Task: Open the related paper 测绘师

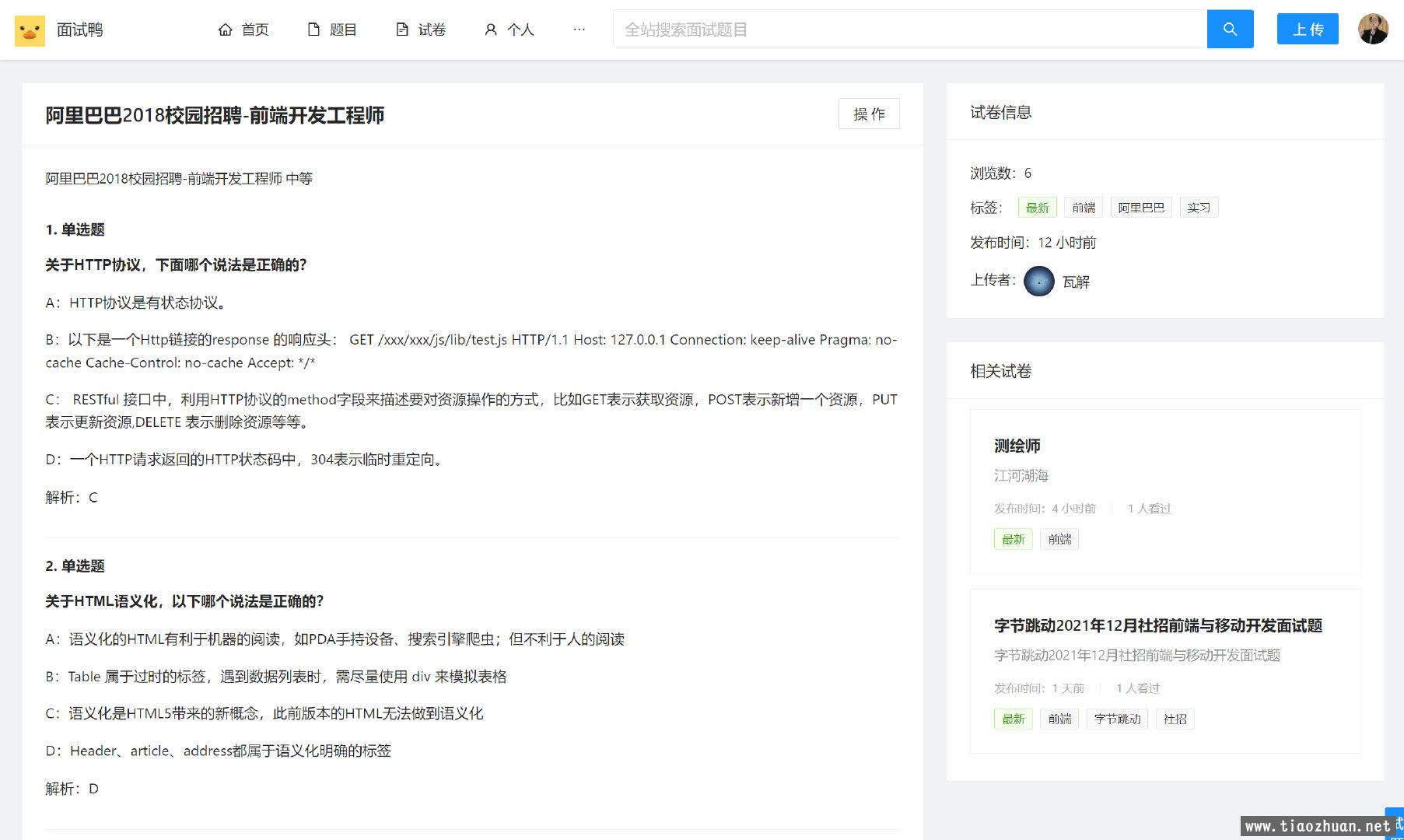Action: (x=1017, y=446)
